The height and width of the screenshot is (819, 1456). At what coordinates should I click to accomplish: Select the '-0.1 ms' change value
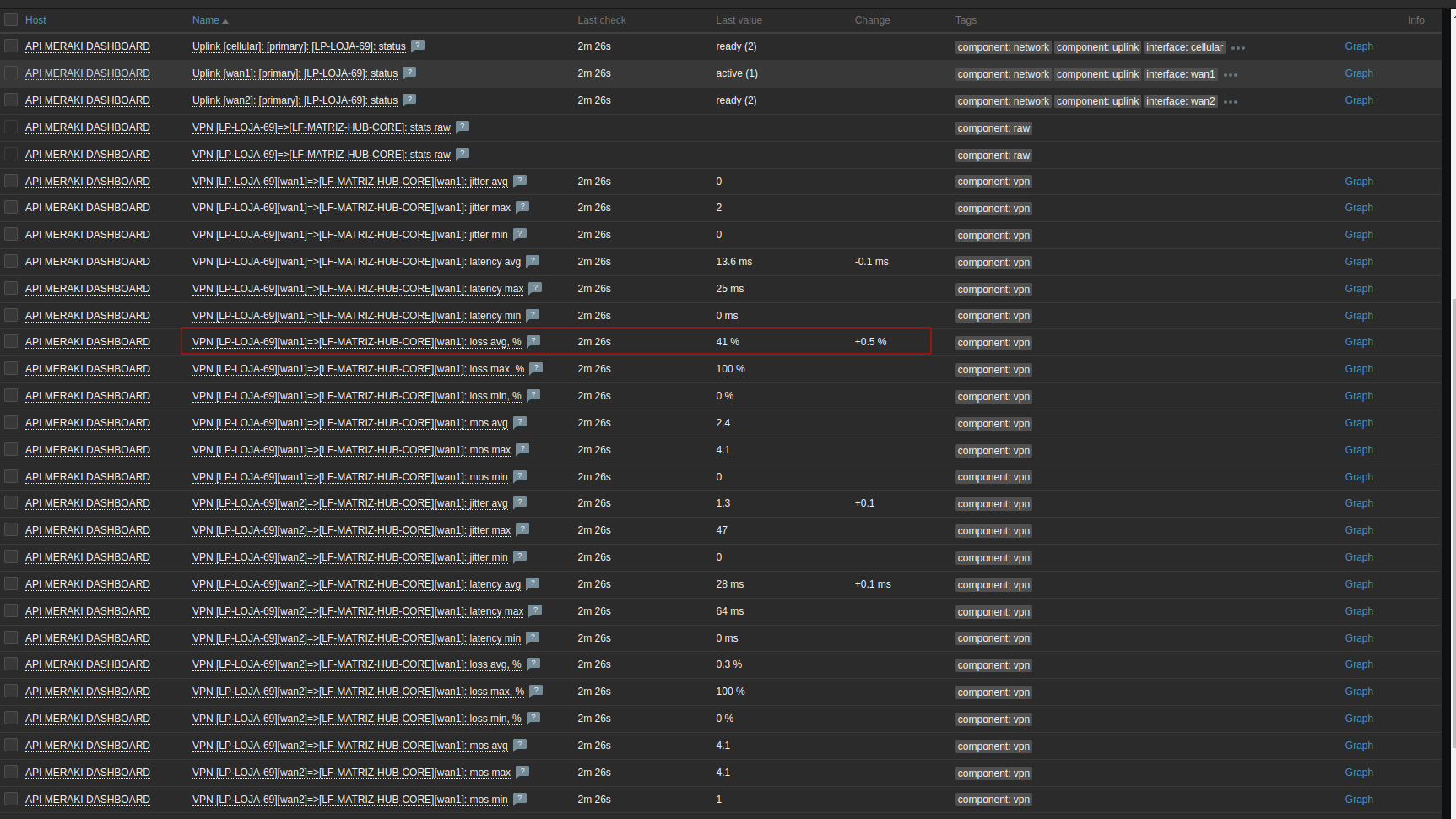point(871,262)
